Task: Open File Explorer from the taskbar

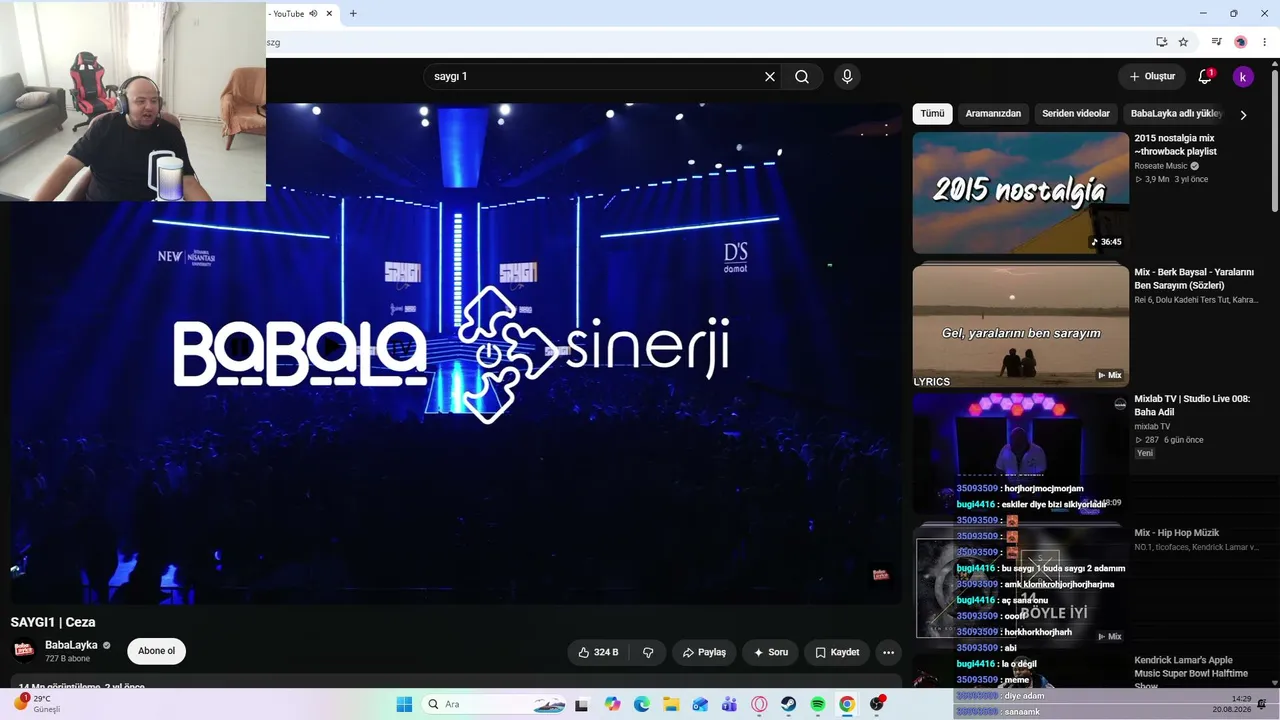Action: 671,704
